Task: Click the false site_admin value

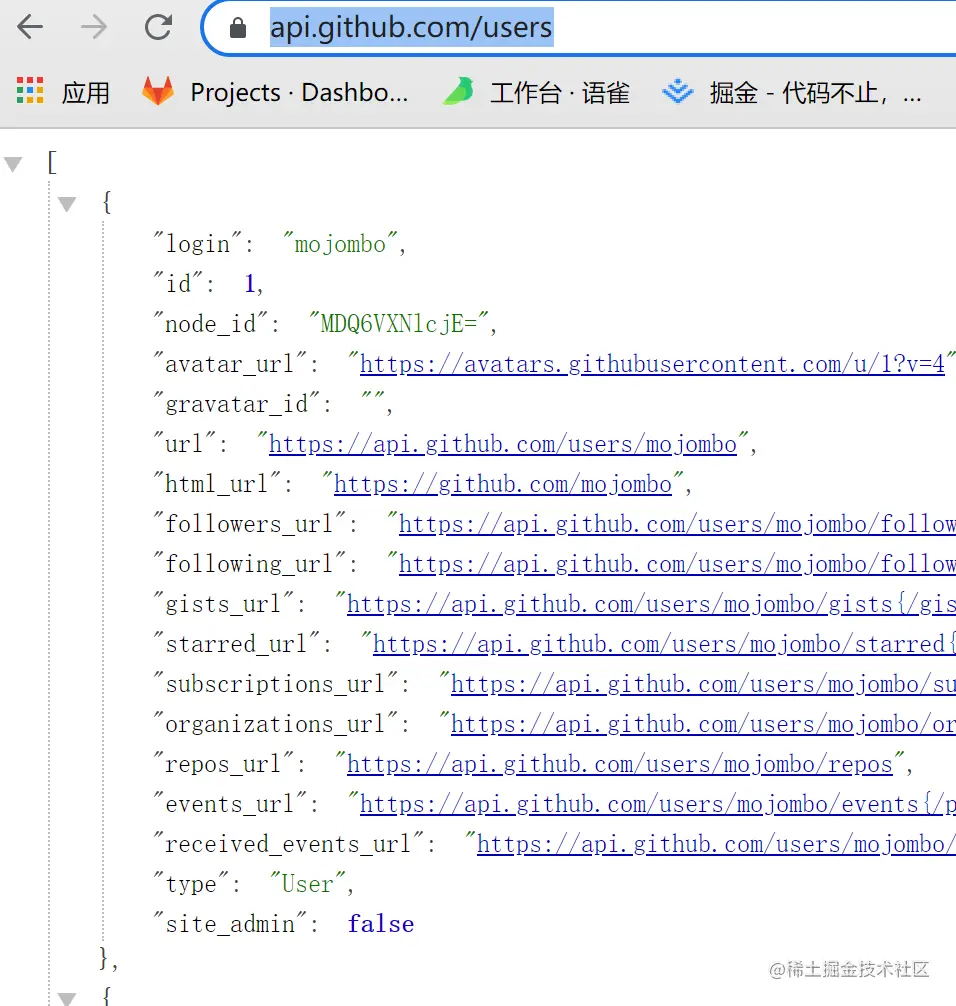Action: (x=380, y=925)
